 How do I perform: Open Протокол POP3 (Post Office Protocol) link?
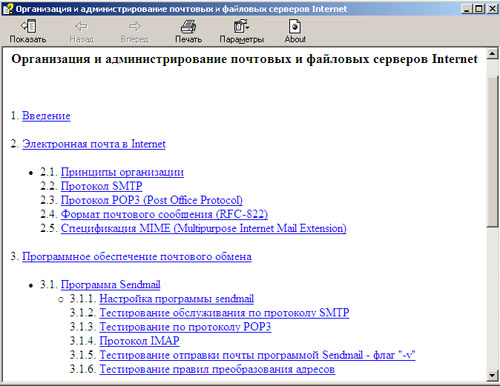pos(152,200)
